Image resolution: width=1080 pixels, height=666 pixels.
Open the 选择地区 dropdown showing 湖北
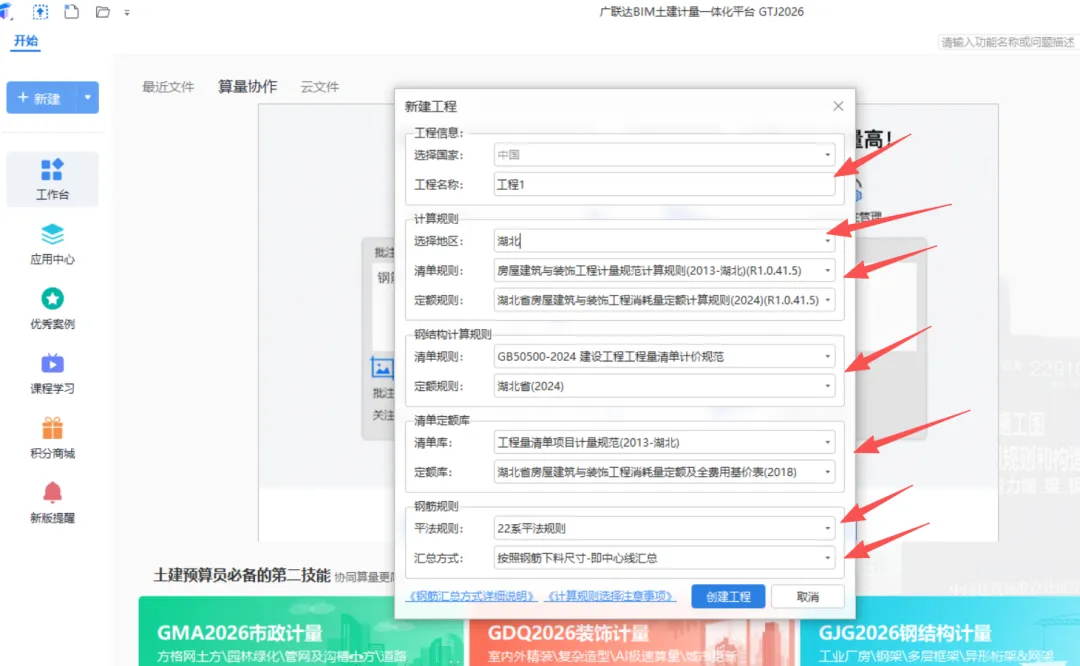pos(665,241)
